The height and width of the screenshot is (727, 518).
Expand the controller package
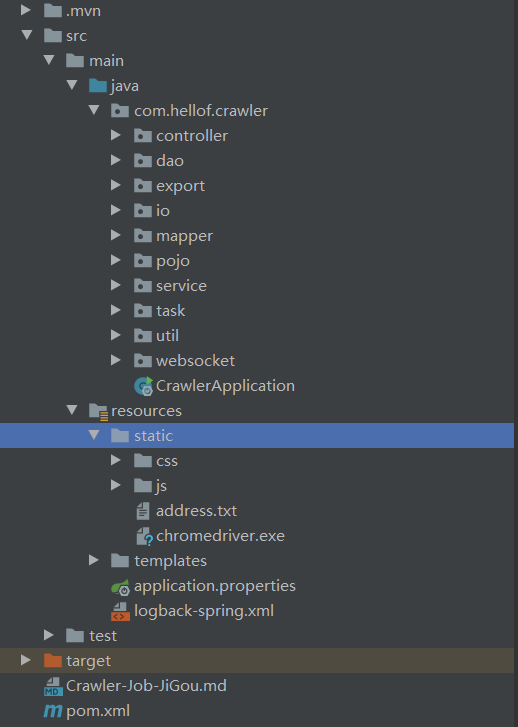116,135
